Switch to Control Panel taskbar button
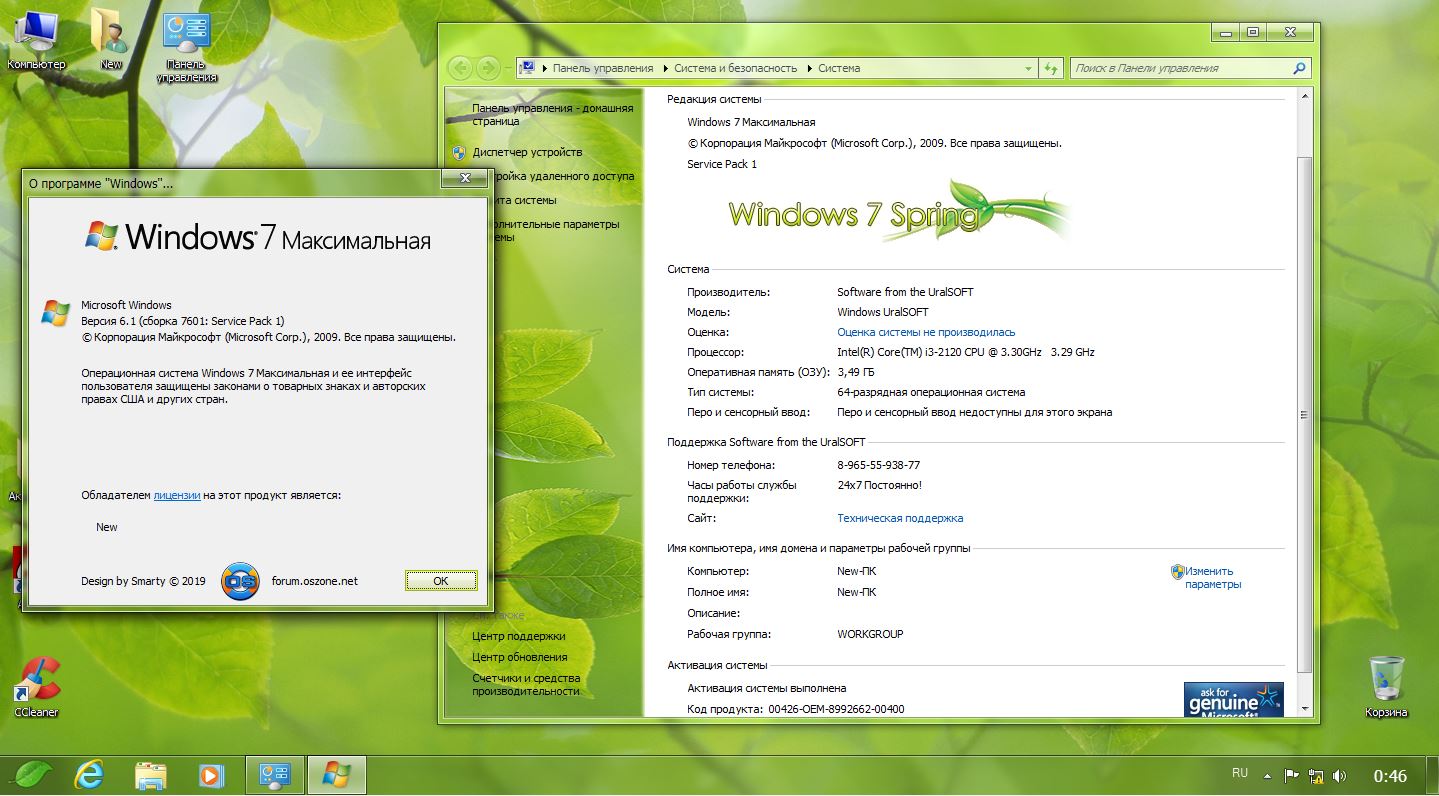 [274, 775]
